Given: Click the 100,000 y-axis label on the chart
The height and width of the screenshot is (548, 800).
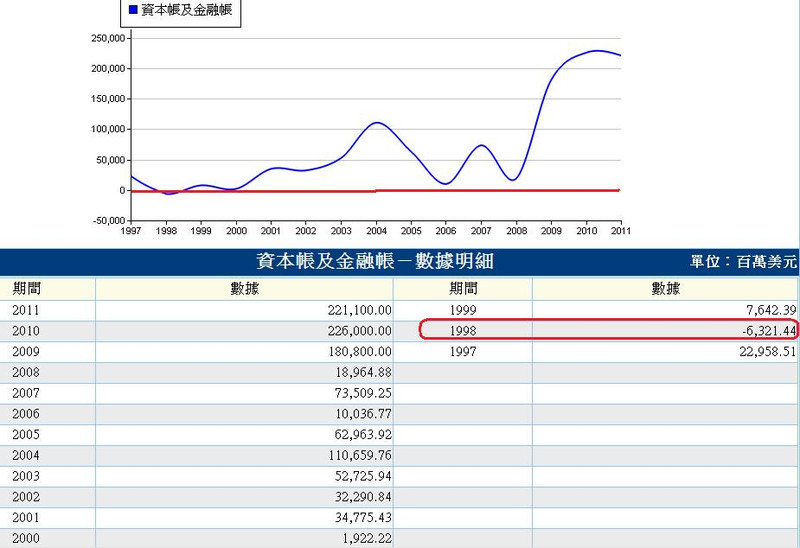Looking at the screenshot, I should (108, 129).
